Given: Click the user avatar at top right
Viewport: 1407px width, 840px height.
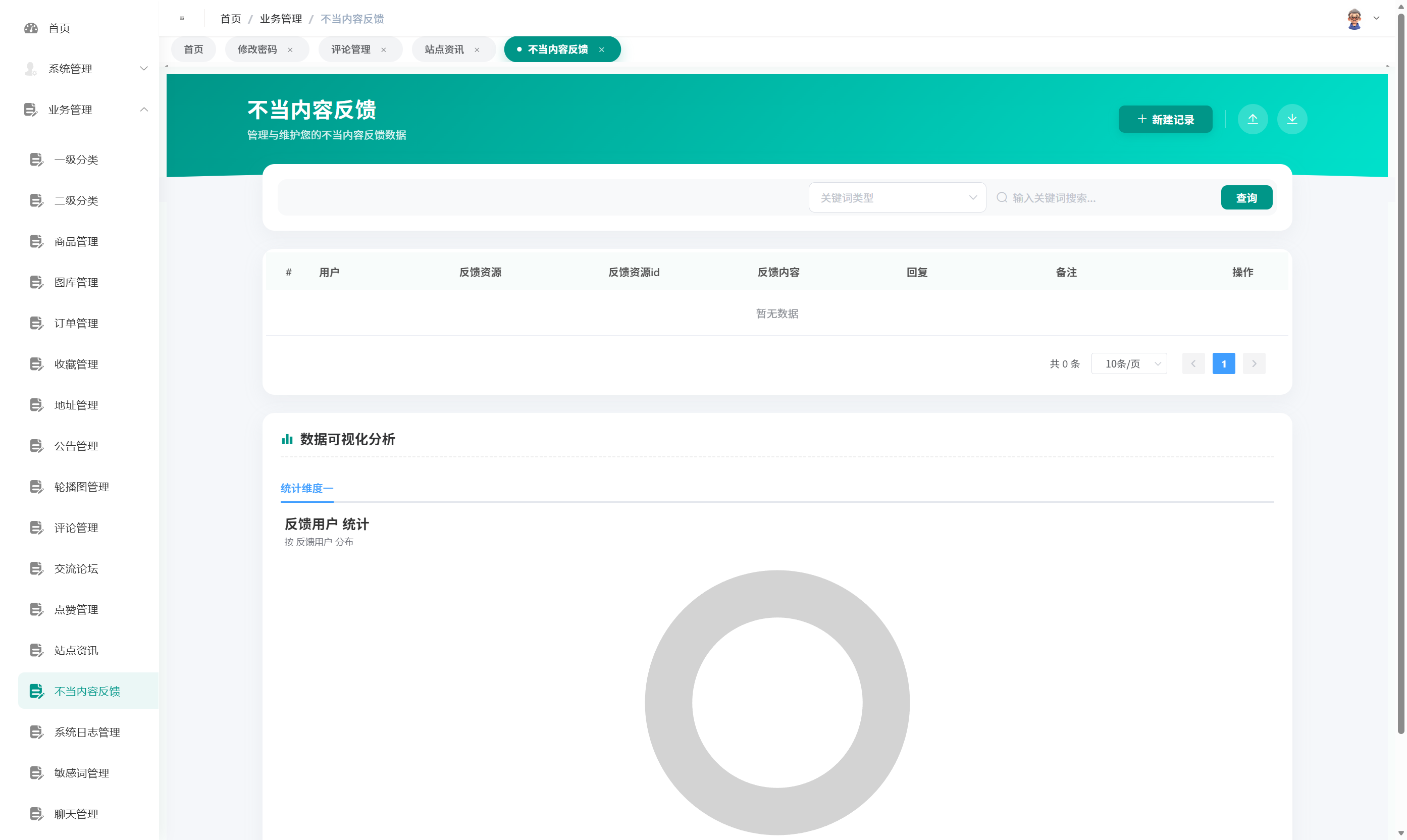Looking at the screenshot, I should [1354, 18].
